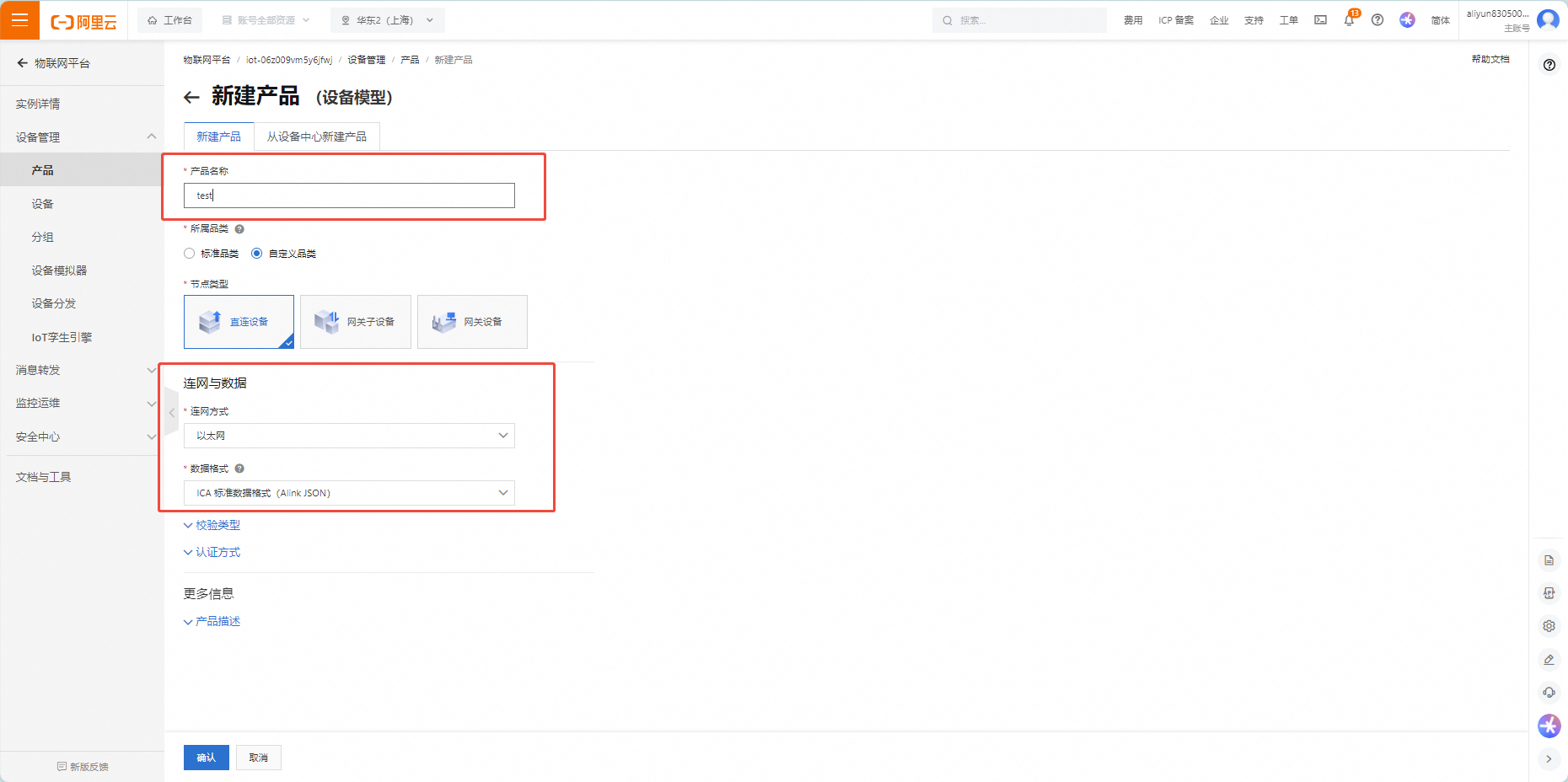Open the 支持 top menu
The width and height of the screenshot is (1568, 782).
(x=1254, y=20)
